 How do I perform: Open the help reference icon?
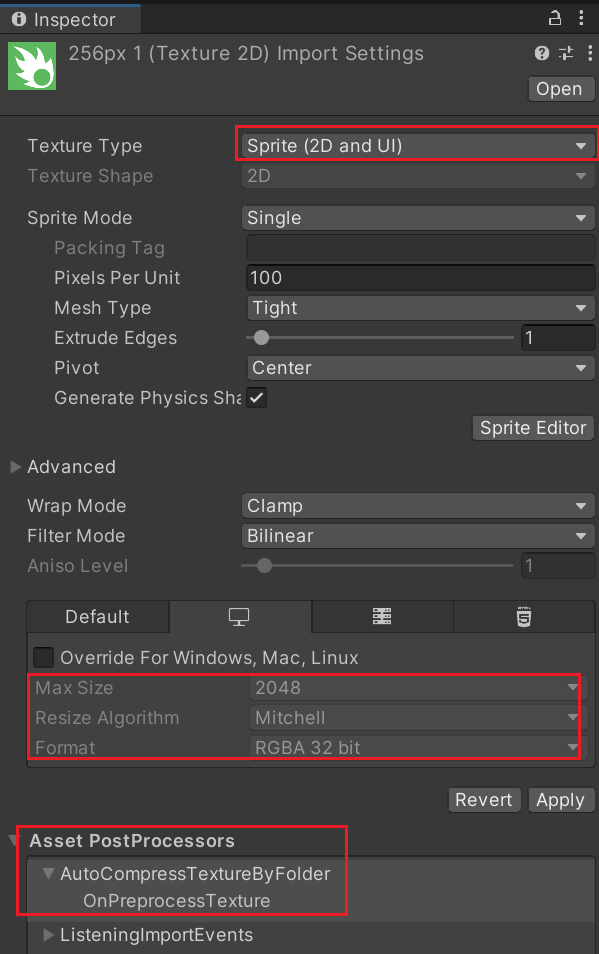pyautogui.click(x=542, y=54)
